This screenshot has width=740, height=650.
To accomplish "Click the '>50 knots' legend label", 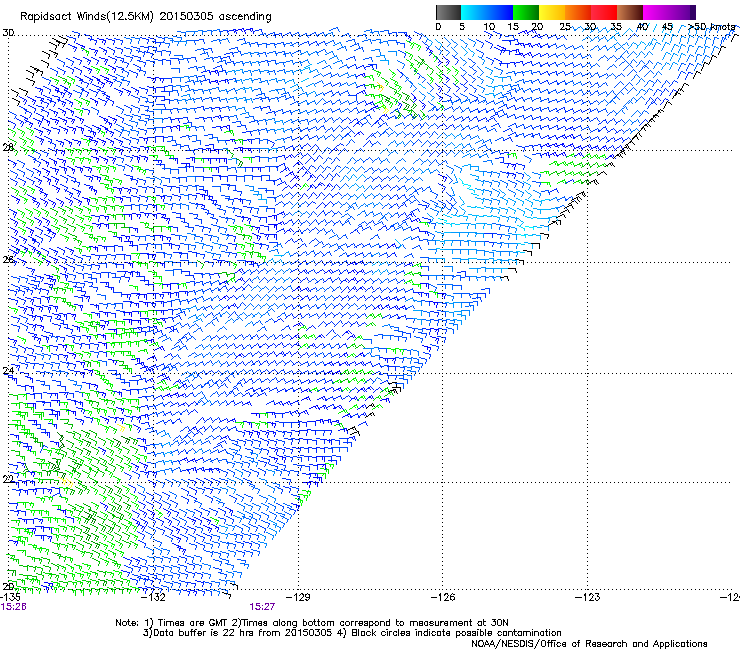I will [711, 27].
